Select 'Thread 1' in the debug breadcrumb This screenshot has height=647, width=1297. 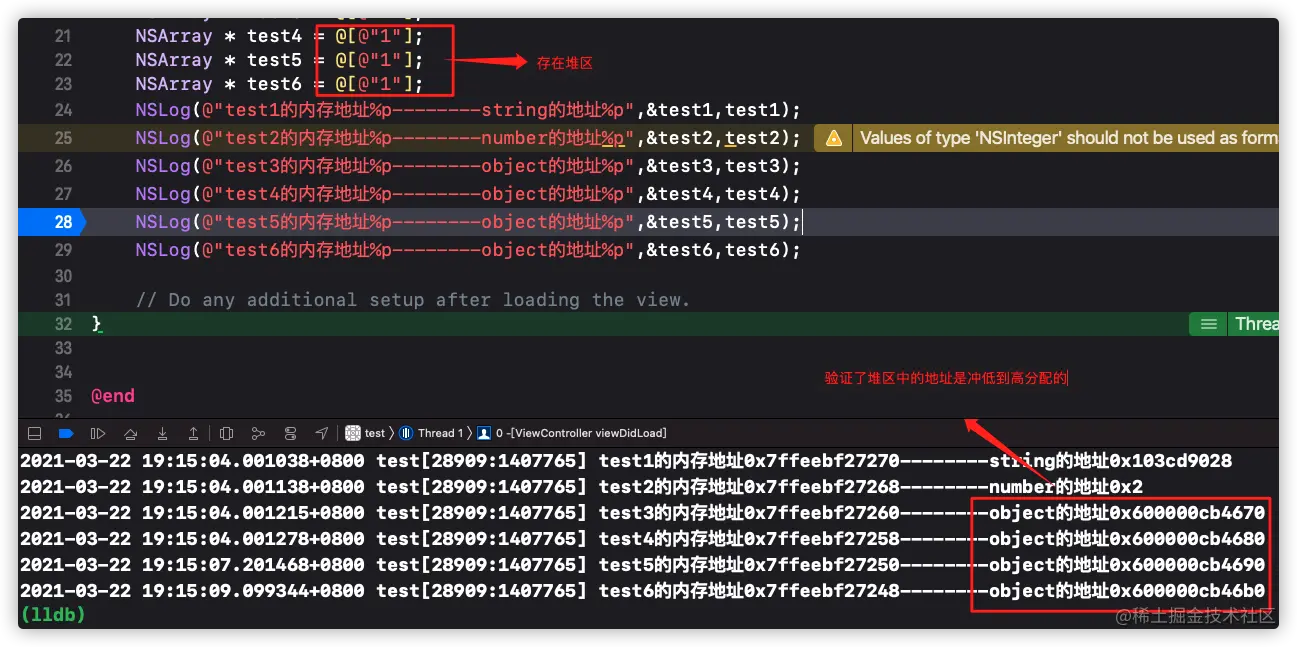point(441,433)
